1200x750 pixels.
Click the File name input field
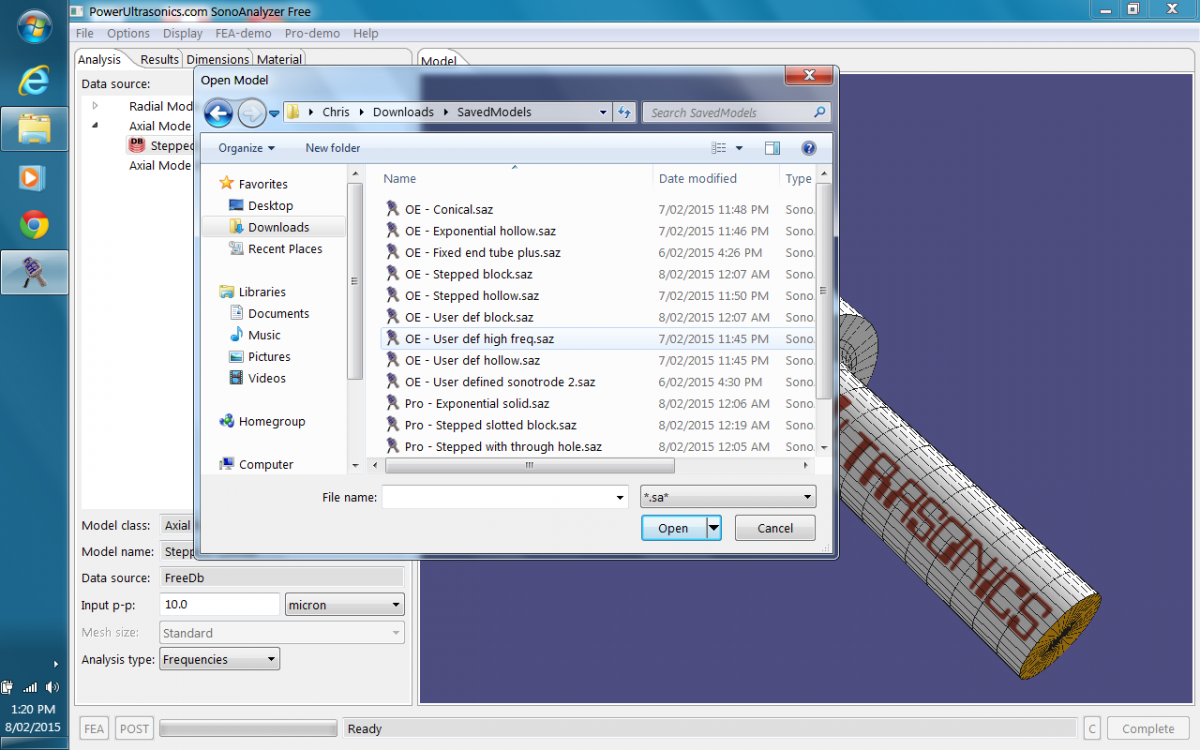pos(496,497)
